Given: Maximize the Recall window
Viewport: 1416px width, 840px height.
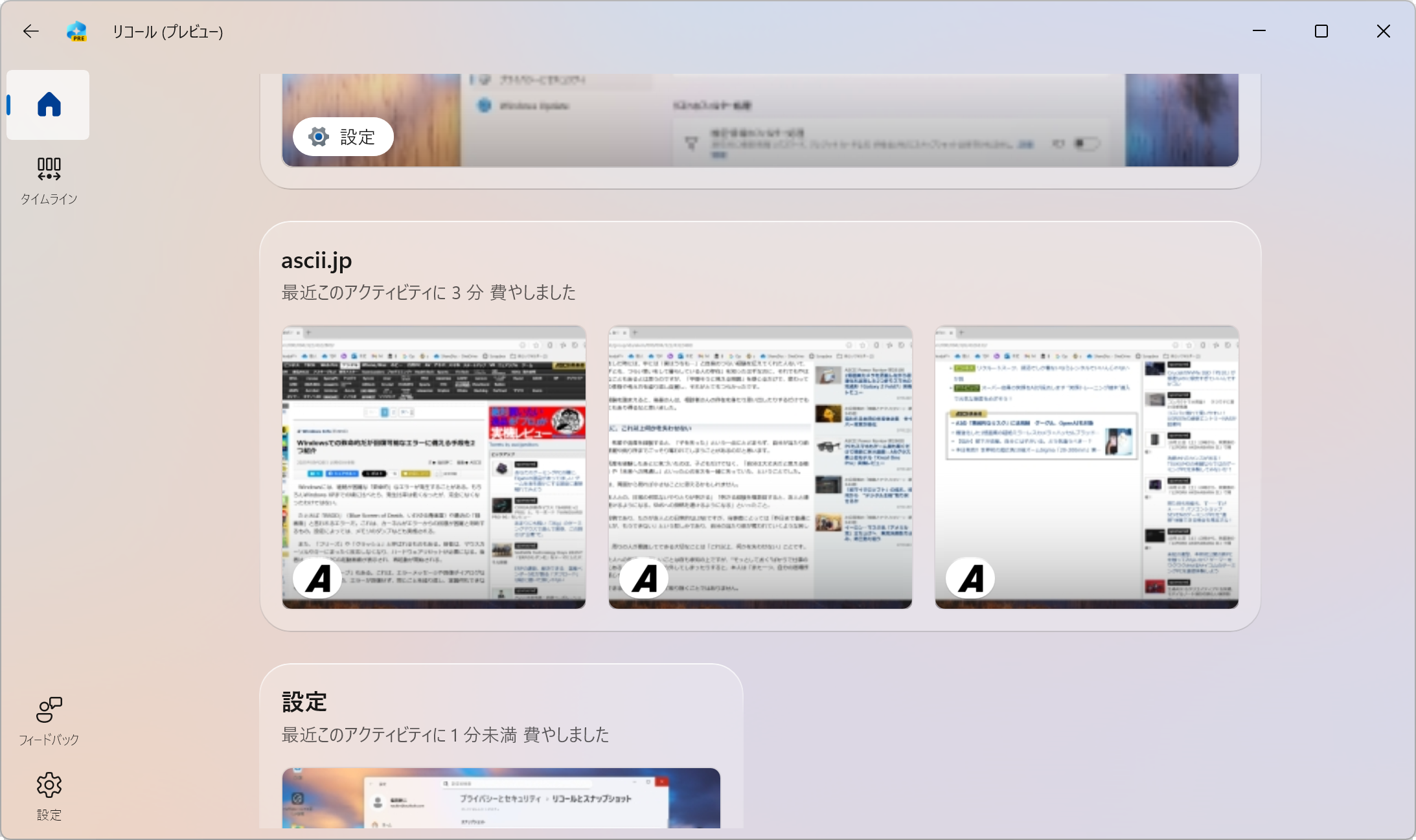Looking at the screenshot, I should 1321,31.
